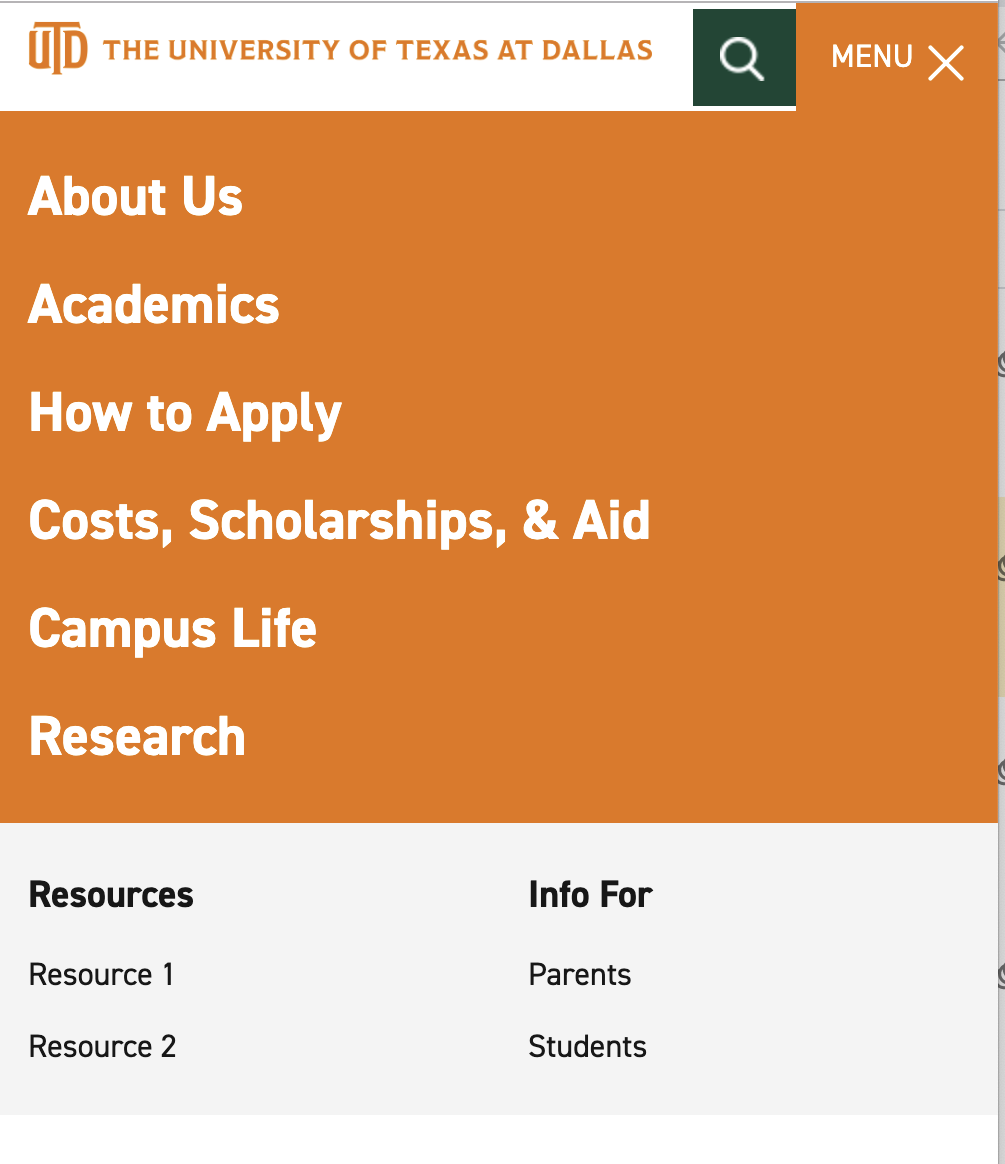The width and height of the screenshot is (1005, 1164).
Task: Visit the Students info link
Action: point(587,1046)
